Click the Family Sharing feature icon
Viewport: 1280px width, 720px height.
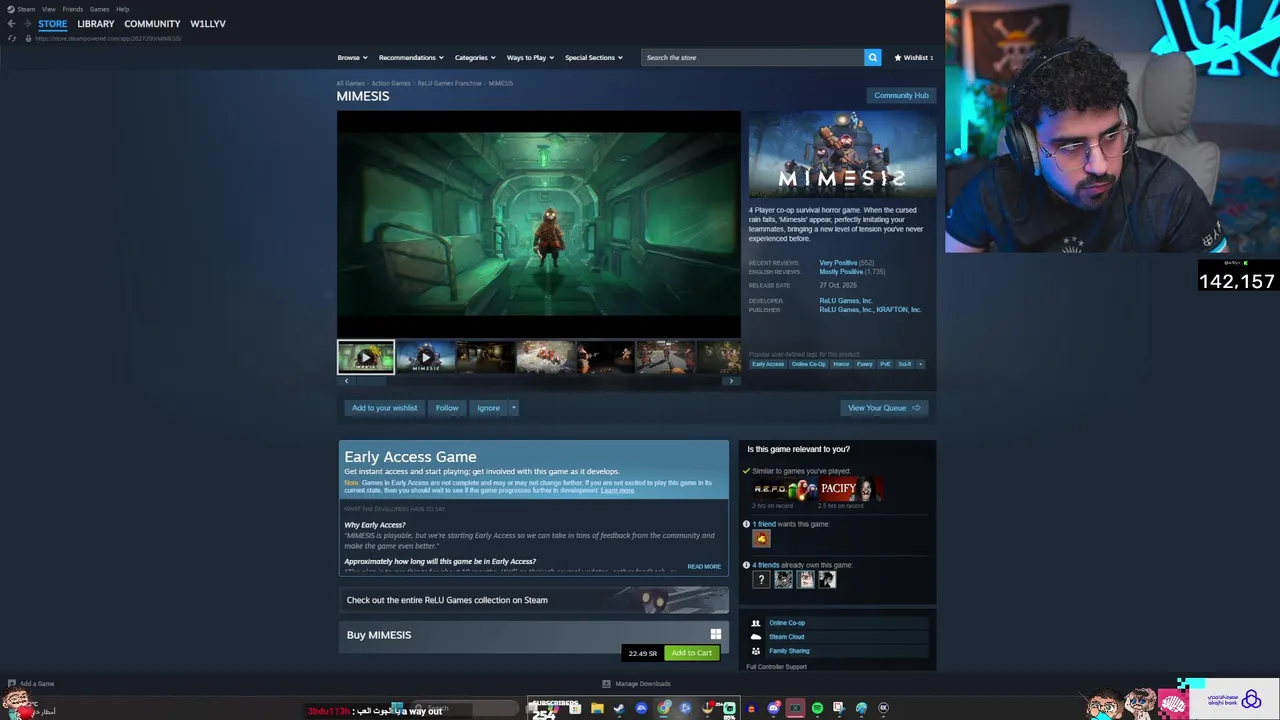click(756, 651)
